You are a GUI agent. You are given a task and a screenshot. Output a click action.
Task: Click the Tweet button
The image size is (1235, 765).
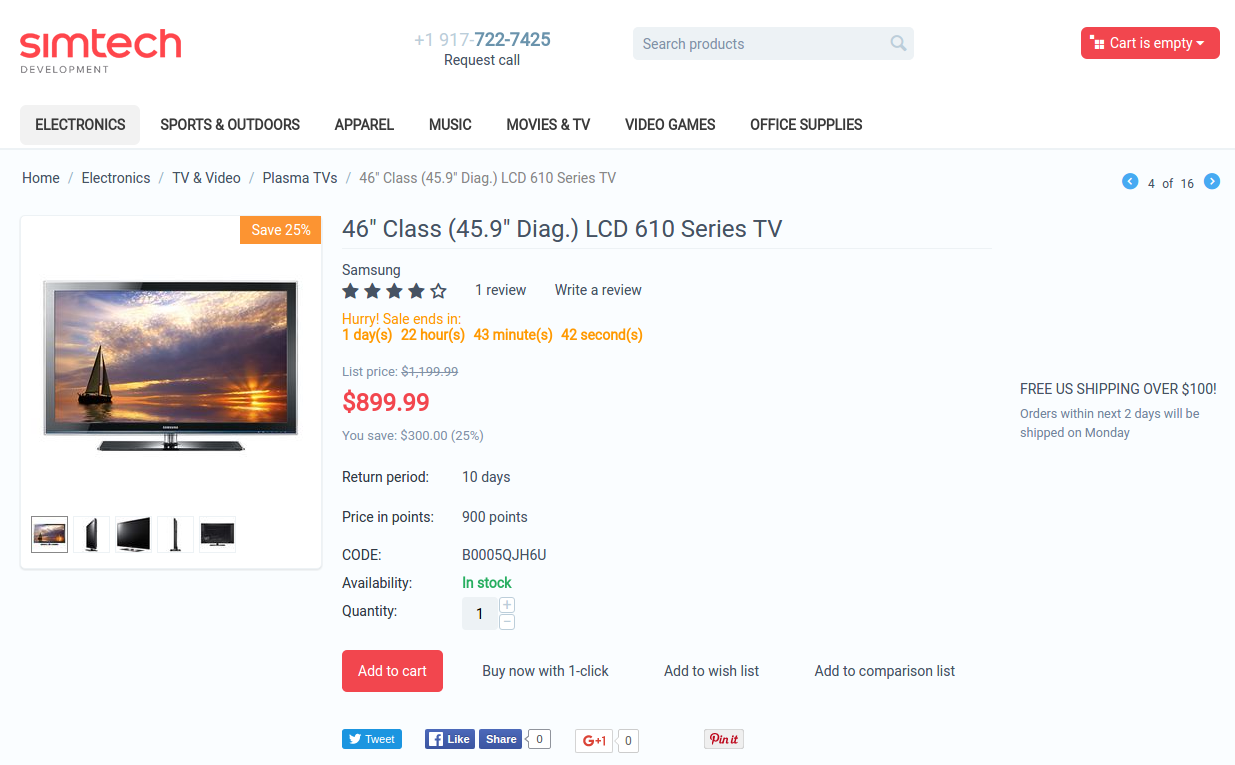[372, 739]
